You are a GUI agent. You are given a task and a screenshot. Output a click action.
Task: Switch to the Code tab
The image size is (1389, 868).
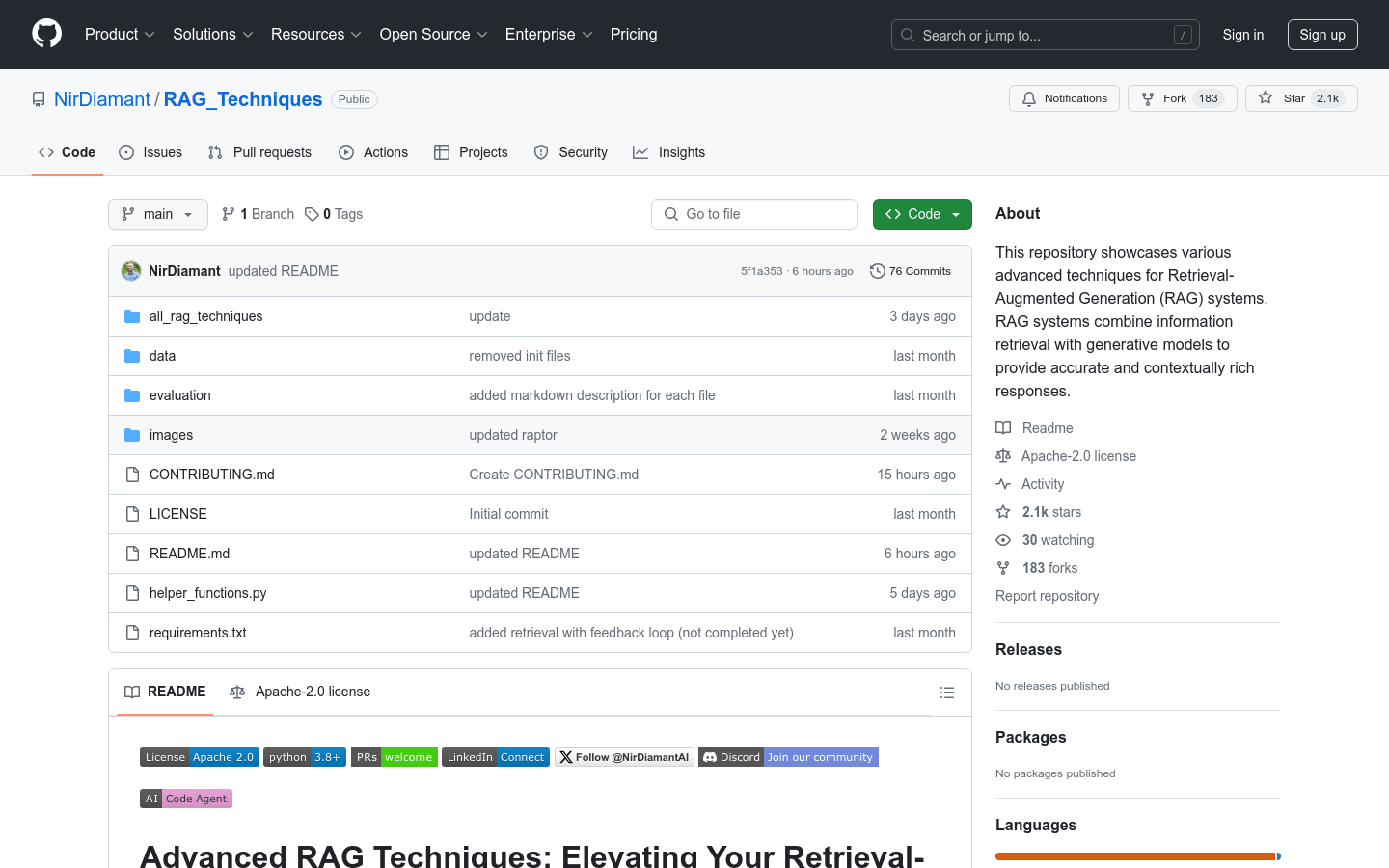pos(68,152)
